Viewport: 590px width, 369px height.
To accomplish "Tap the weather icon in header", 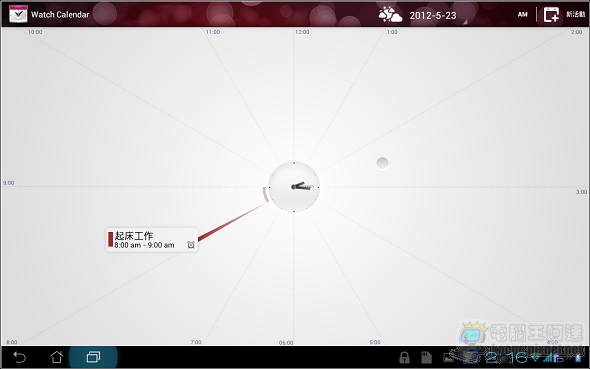I will point(390,15).
